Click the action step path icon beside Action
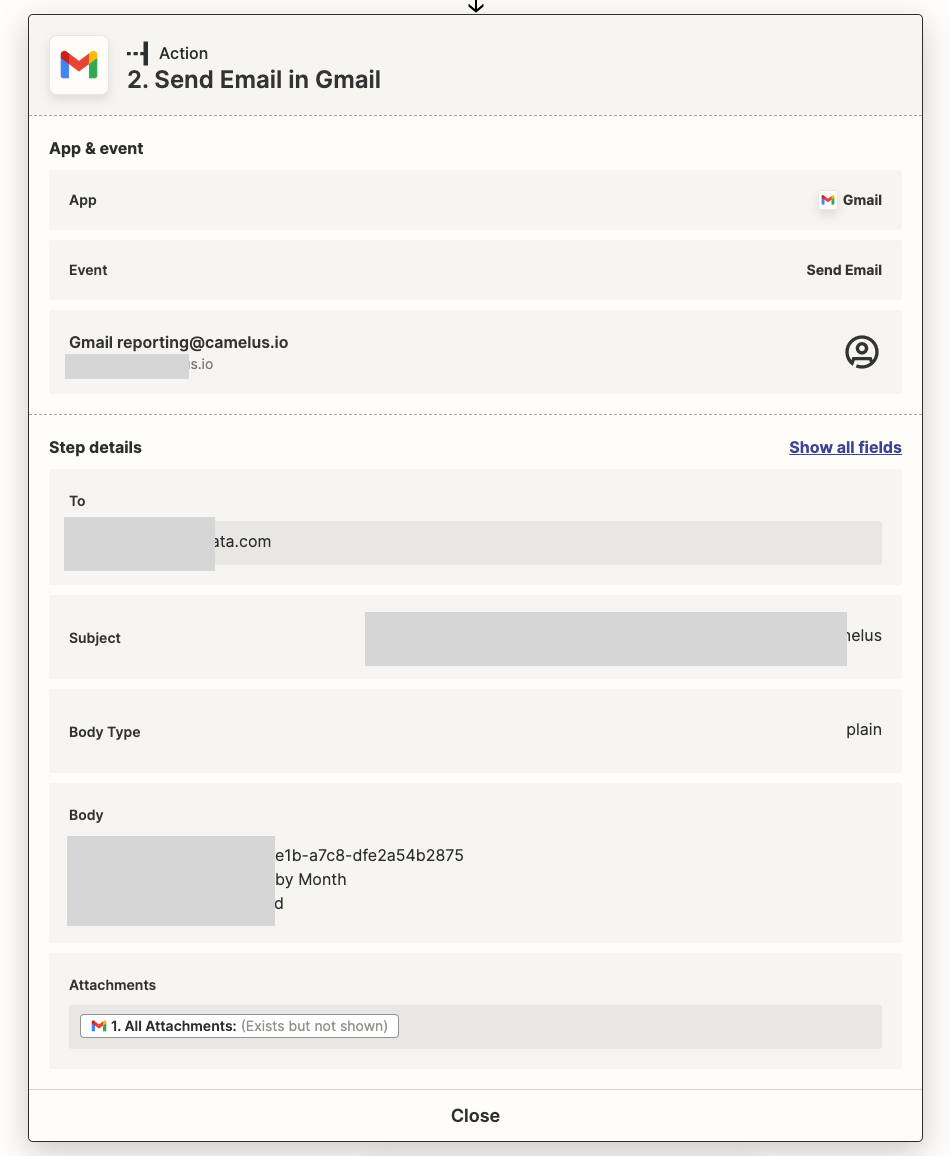Viewport: 950px width, 1156px height. click(138, 53)
